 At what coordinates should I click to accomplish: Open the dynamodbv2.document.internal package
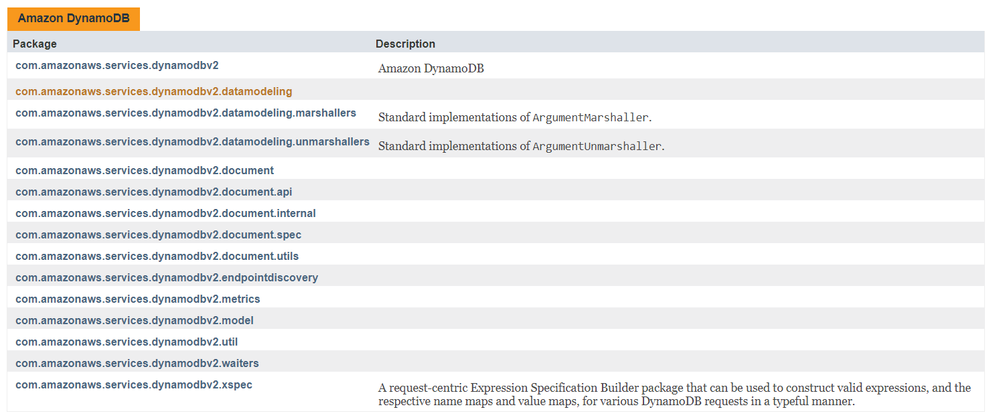pyautogui.click(x=166, y=213)
